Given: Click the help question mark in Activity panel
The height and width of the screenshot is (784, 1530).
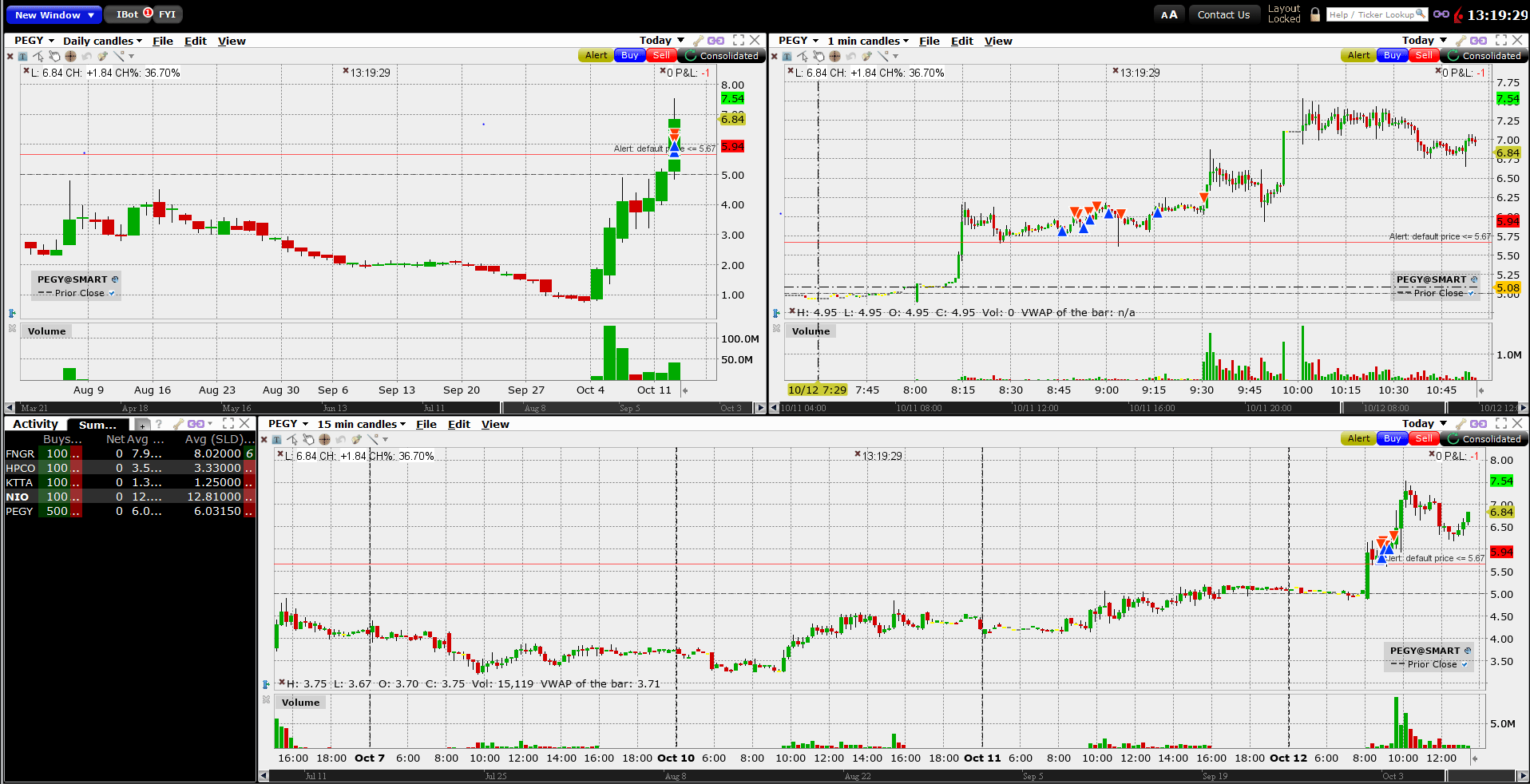Looking at the screenshot, I should [x=159, y=424].
